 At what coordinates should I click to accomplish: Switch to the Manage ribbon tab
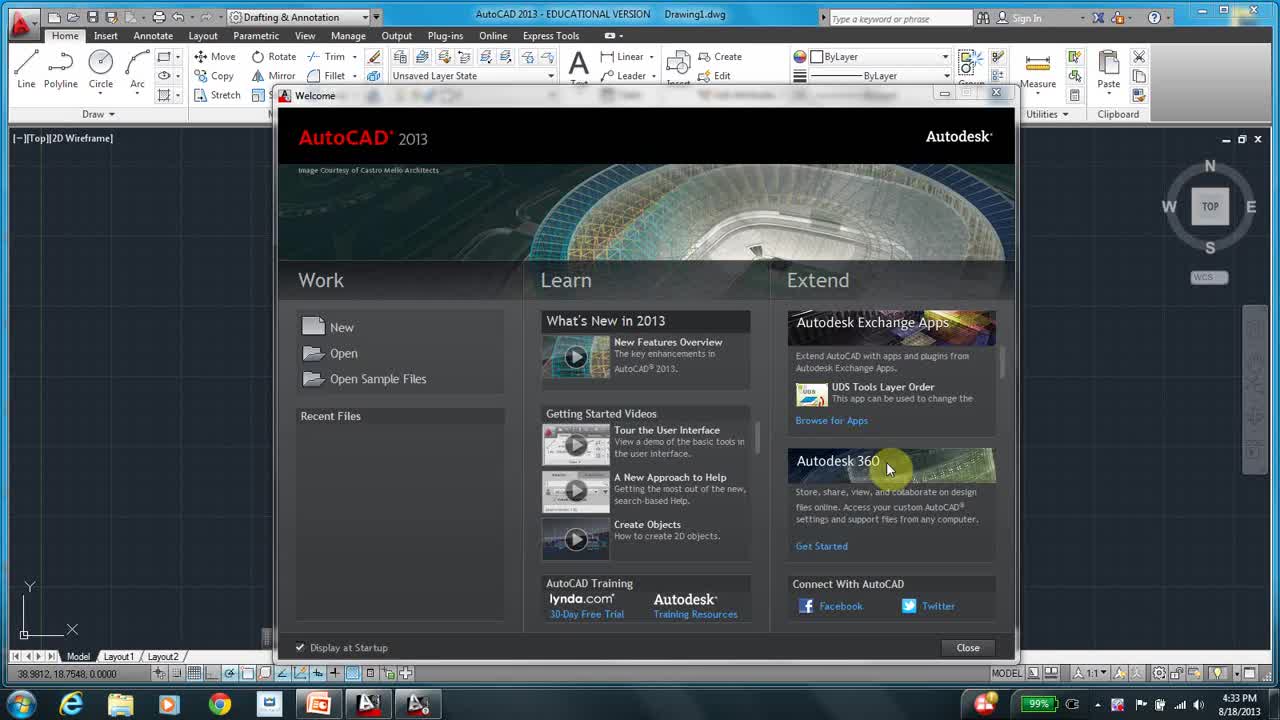pos(348,36)
